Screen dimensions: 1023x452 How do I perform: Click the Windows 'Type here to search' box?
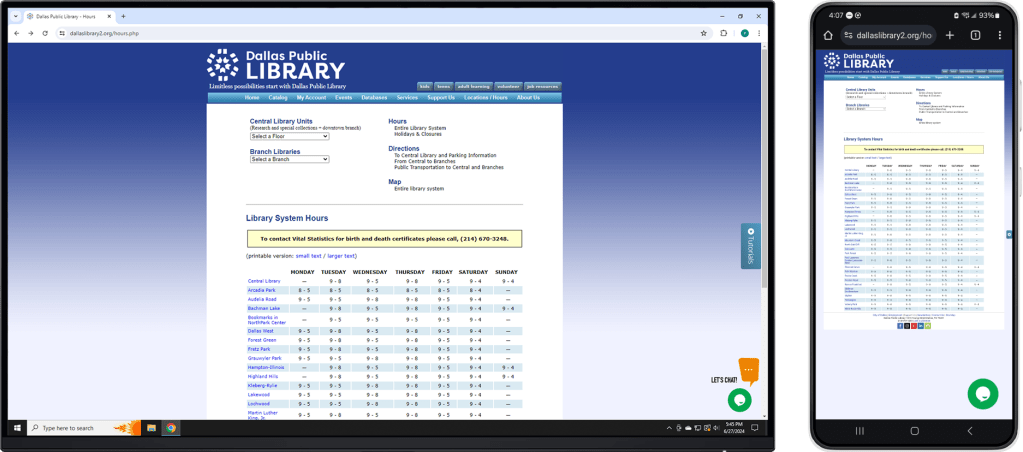click(x=74, y=428)
